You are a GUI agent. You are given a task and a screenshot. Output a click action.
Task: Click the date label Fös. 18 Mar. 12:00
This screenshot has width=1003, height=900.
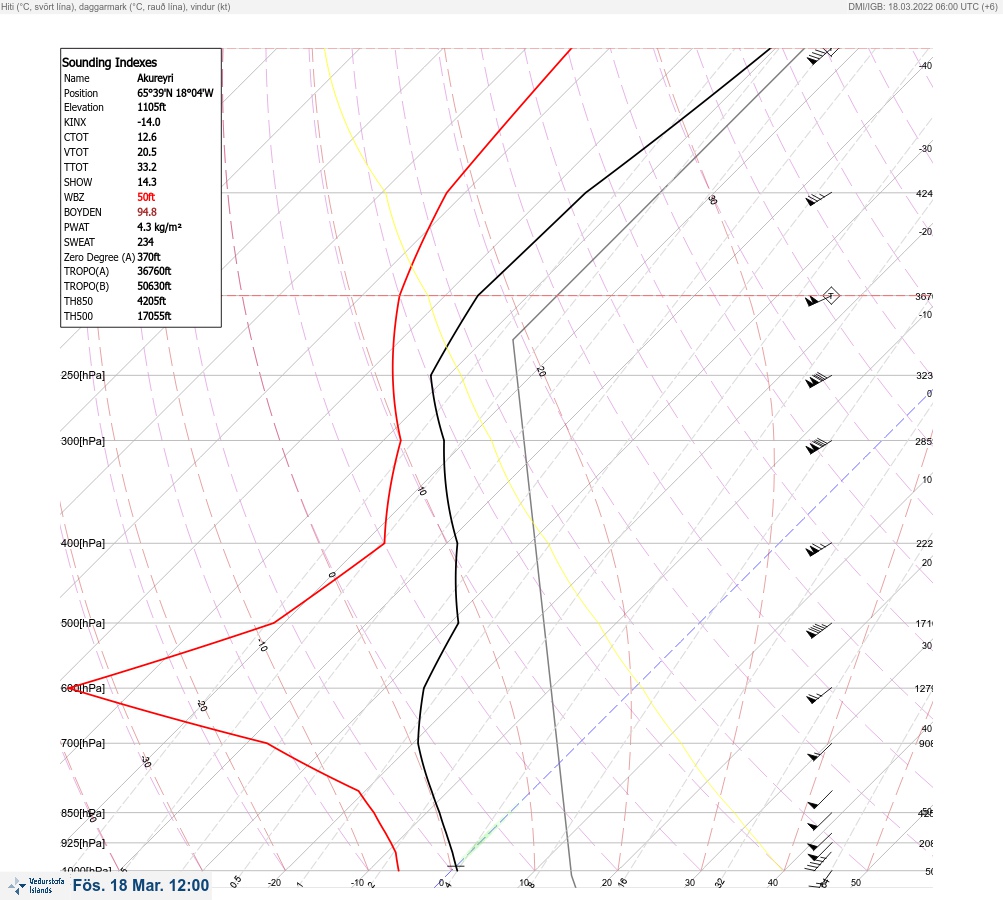coord(141,885)
